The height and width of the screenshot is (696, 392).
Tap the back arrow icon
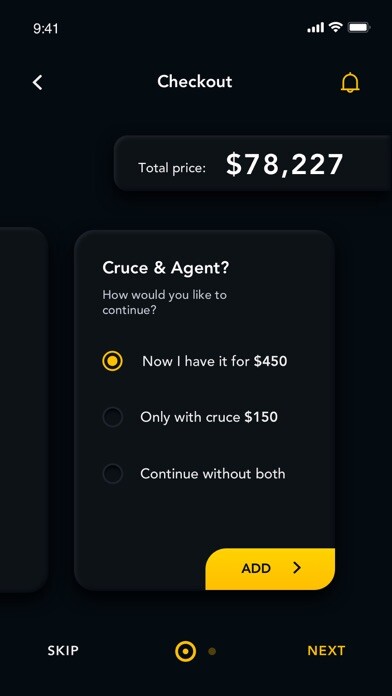pos(38,83)
